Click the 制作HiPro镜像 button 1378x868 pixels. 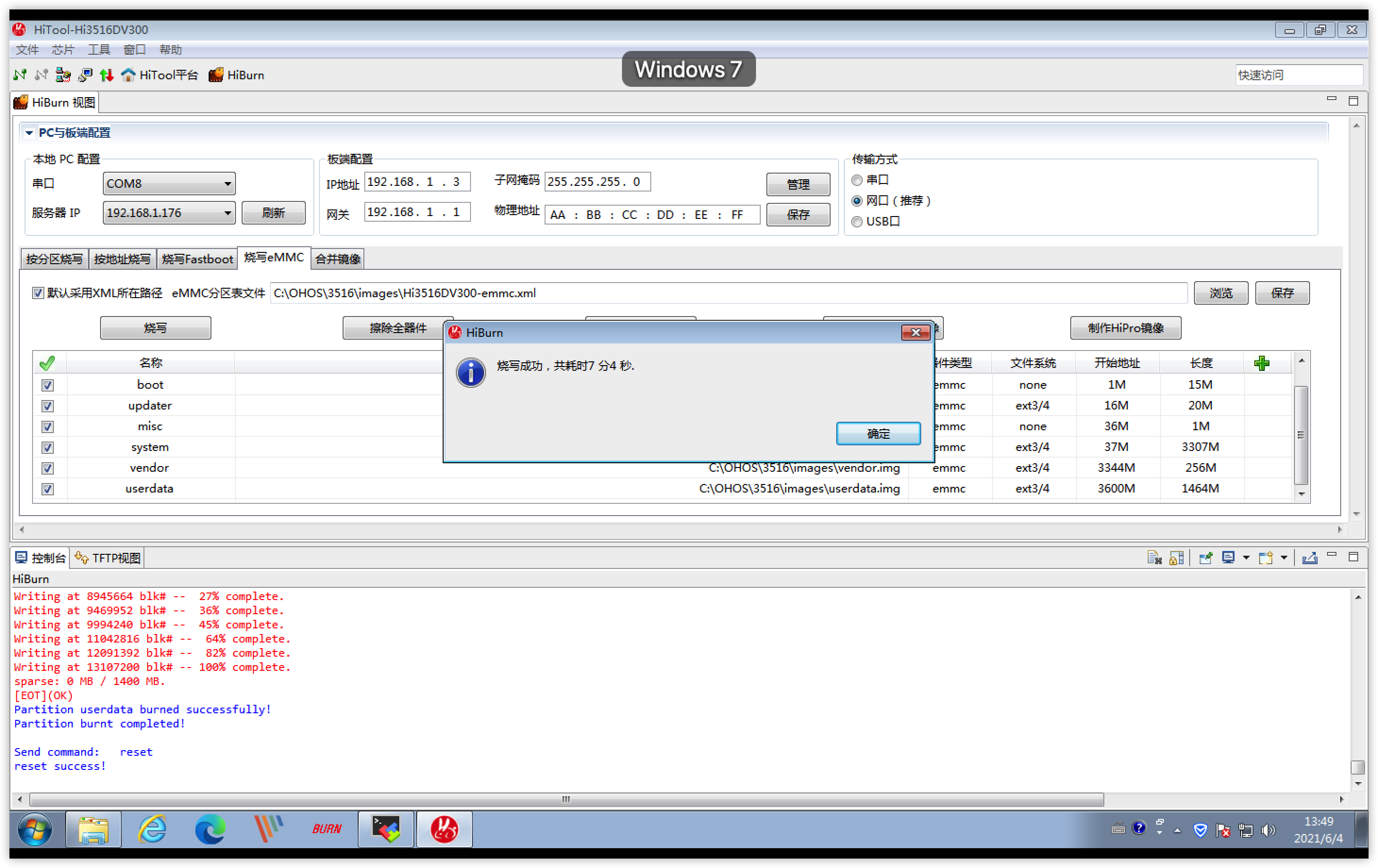[1125, 328]
